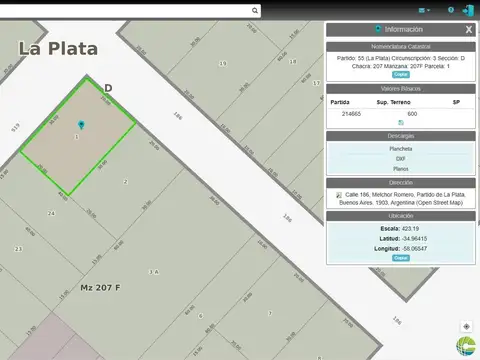This screenshot has height=360, width=480.
Task: Download the DXF file
Action: 401,159
